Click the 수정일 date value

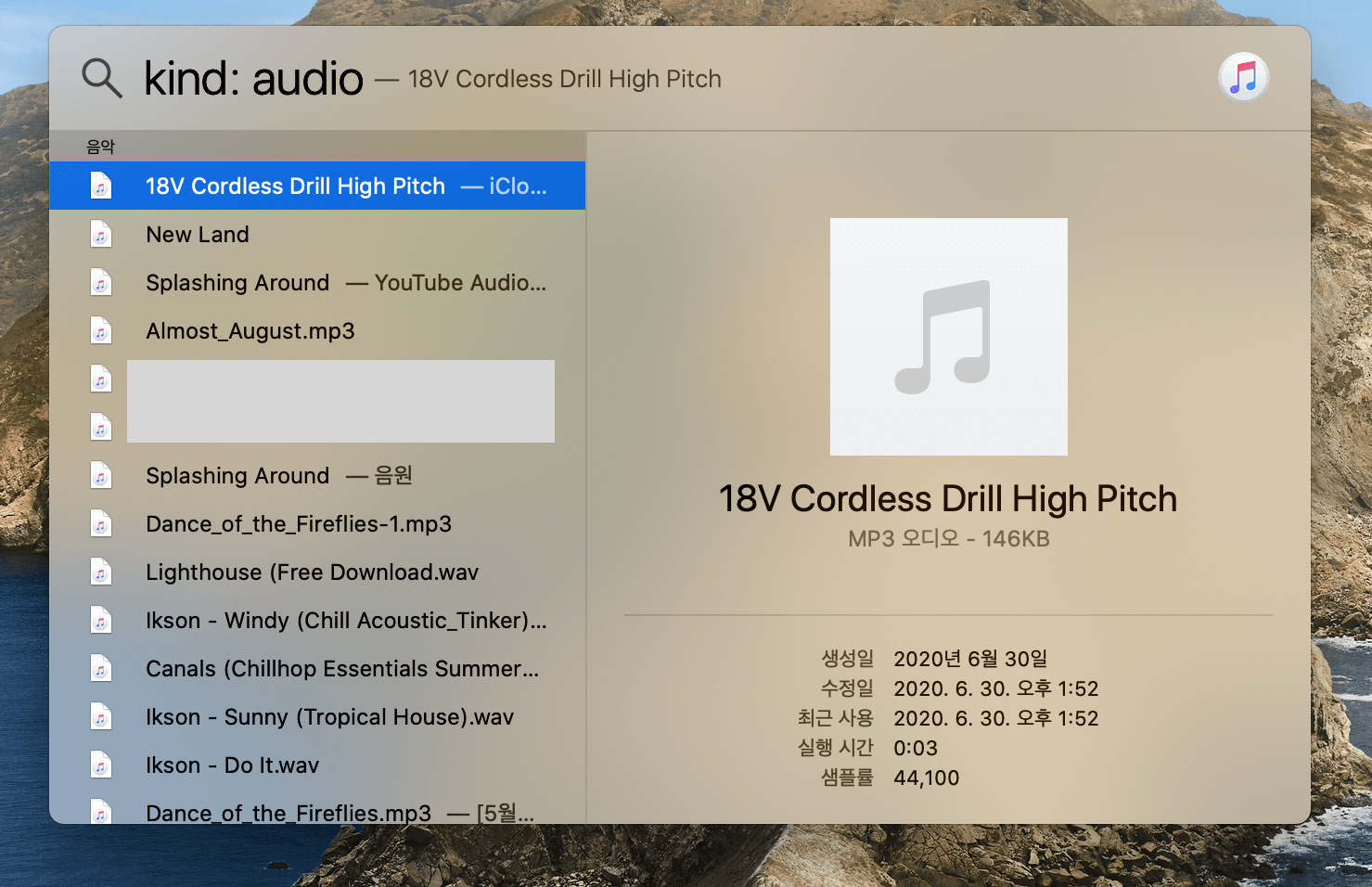[995, 688]
